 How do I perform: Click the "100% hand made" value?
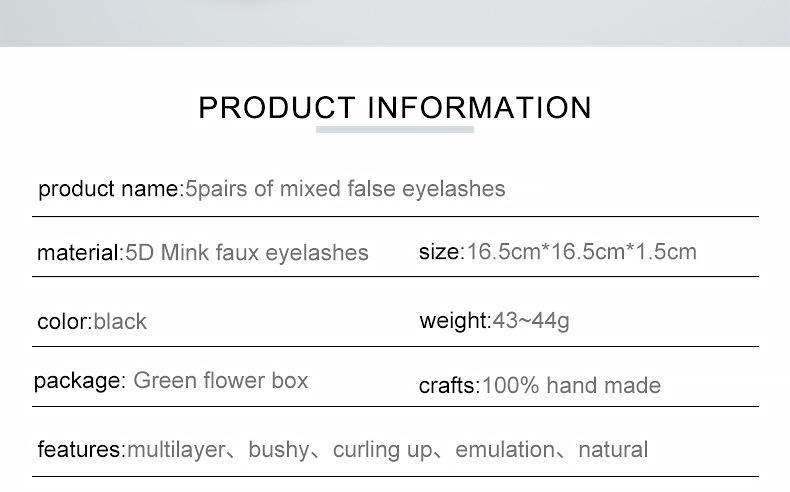[571, 386]
